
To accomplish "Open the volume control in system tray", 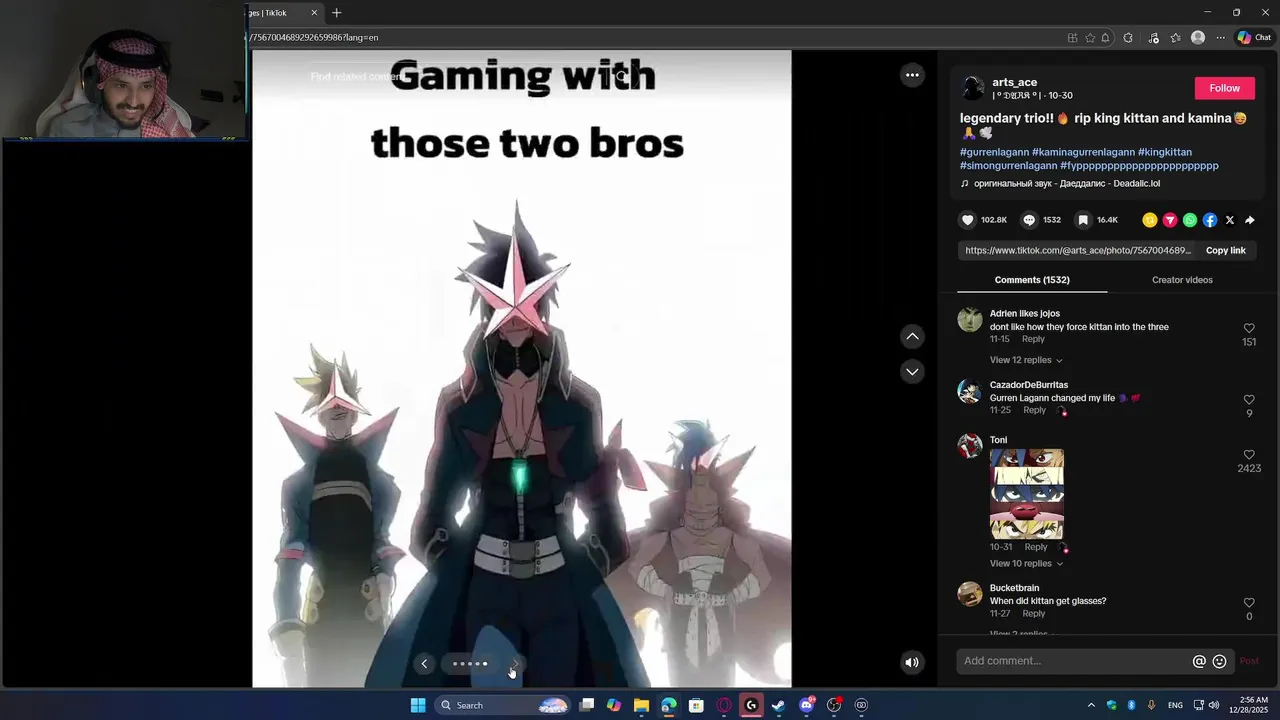I will pyautogui.click(x=1214, y=705).
